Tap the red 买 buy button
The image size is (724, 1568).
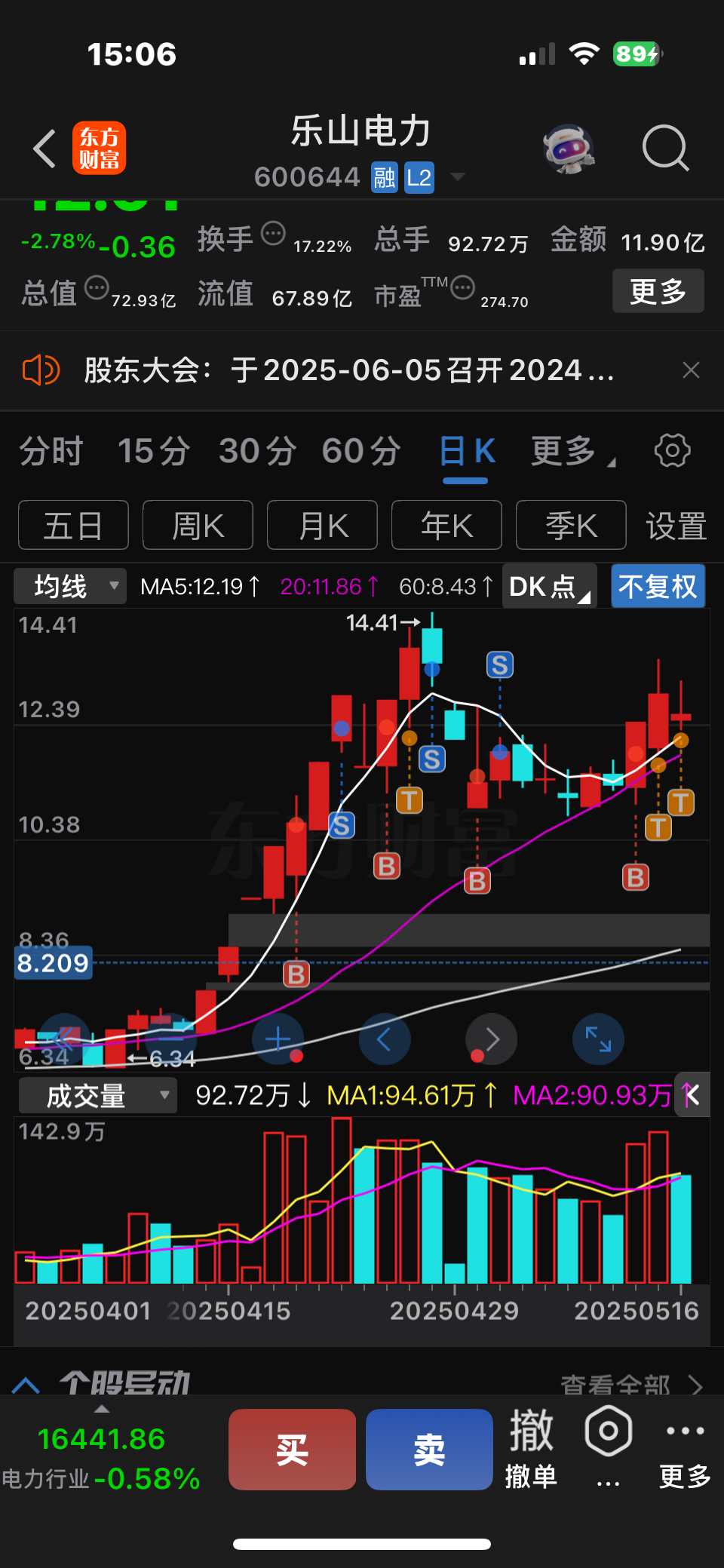click(x=292, y=1450)
